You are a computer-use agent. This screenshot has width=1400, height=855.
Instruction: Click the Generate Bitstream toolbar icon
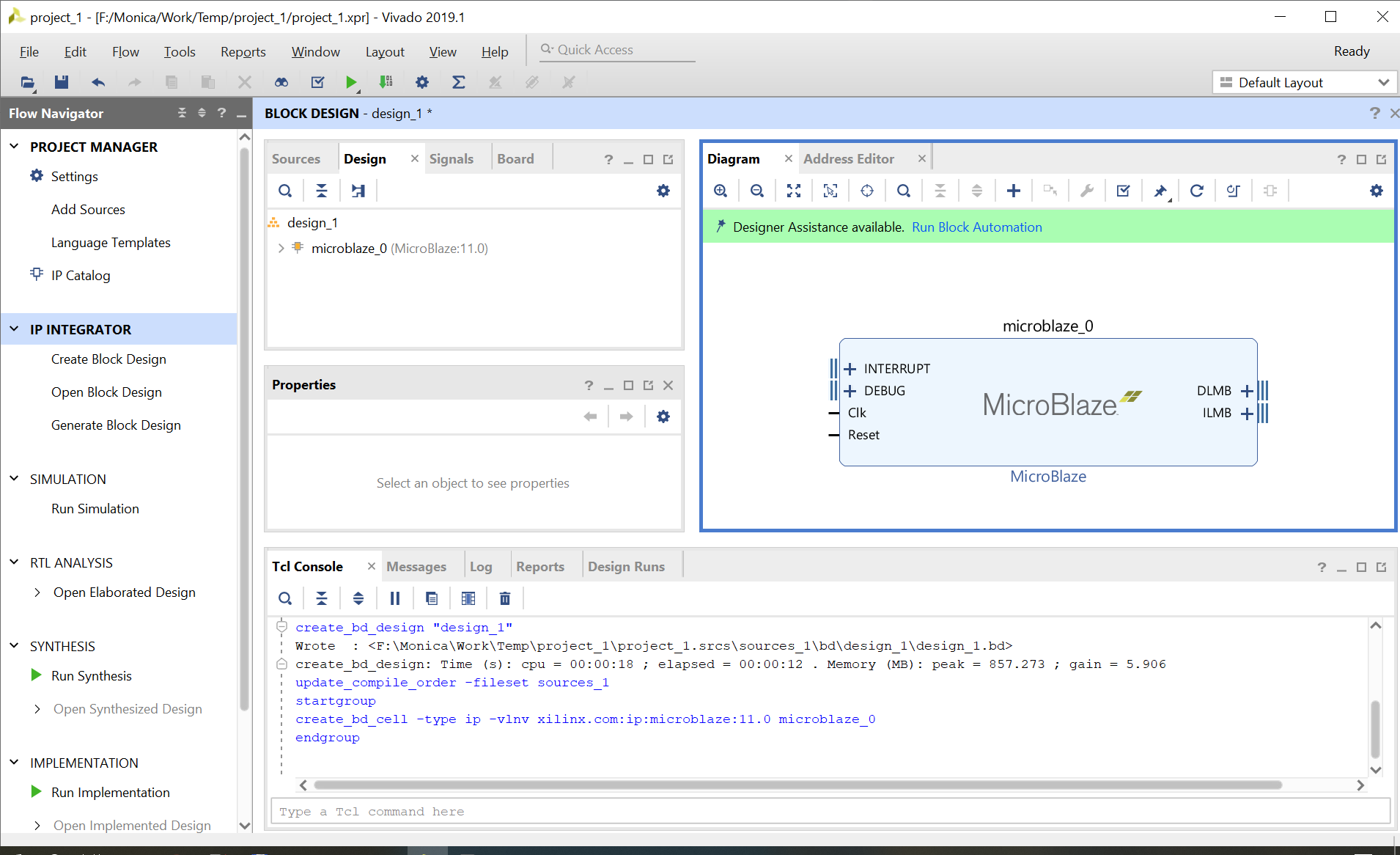[386, 82]
